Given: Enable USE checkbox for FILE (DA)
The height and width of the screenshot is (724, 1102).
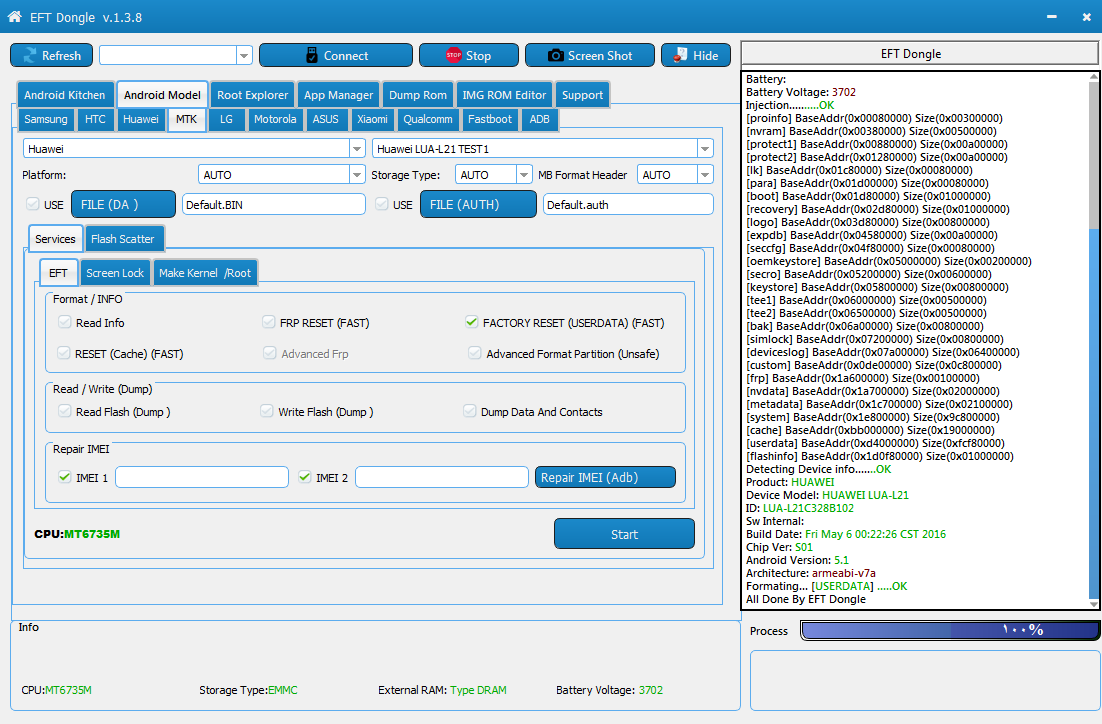Looking at the screenshot, I should [x=32, y=204].
